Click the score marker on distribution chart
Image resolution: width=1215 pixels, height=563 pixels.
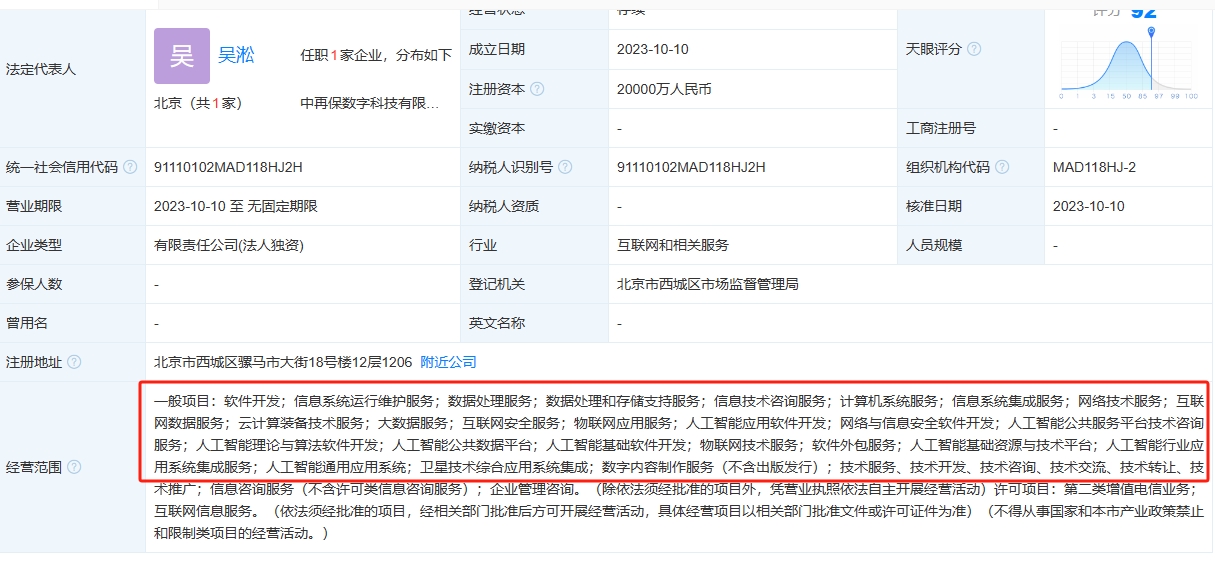pos(1152,33)
